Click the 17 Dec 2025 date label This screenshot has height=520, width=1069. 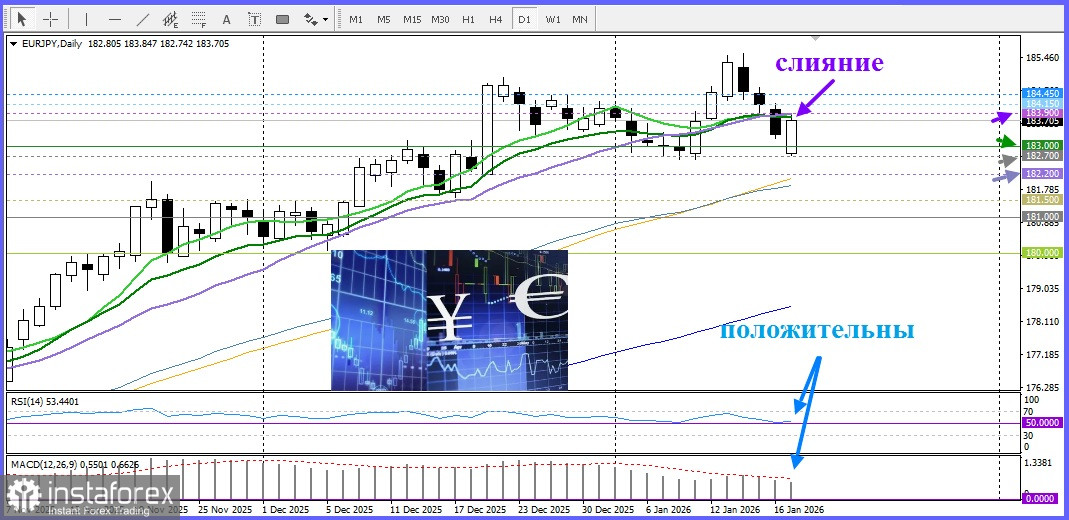click(x=480, y=510)
